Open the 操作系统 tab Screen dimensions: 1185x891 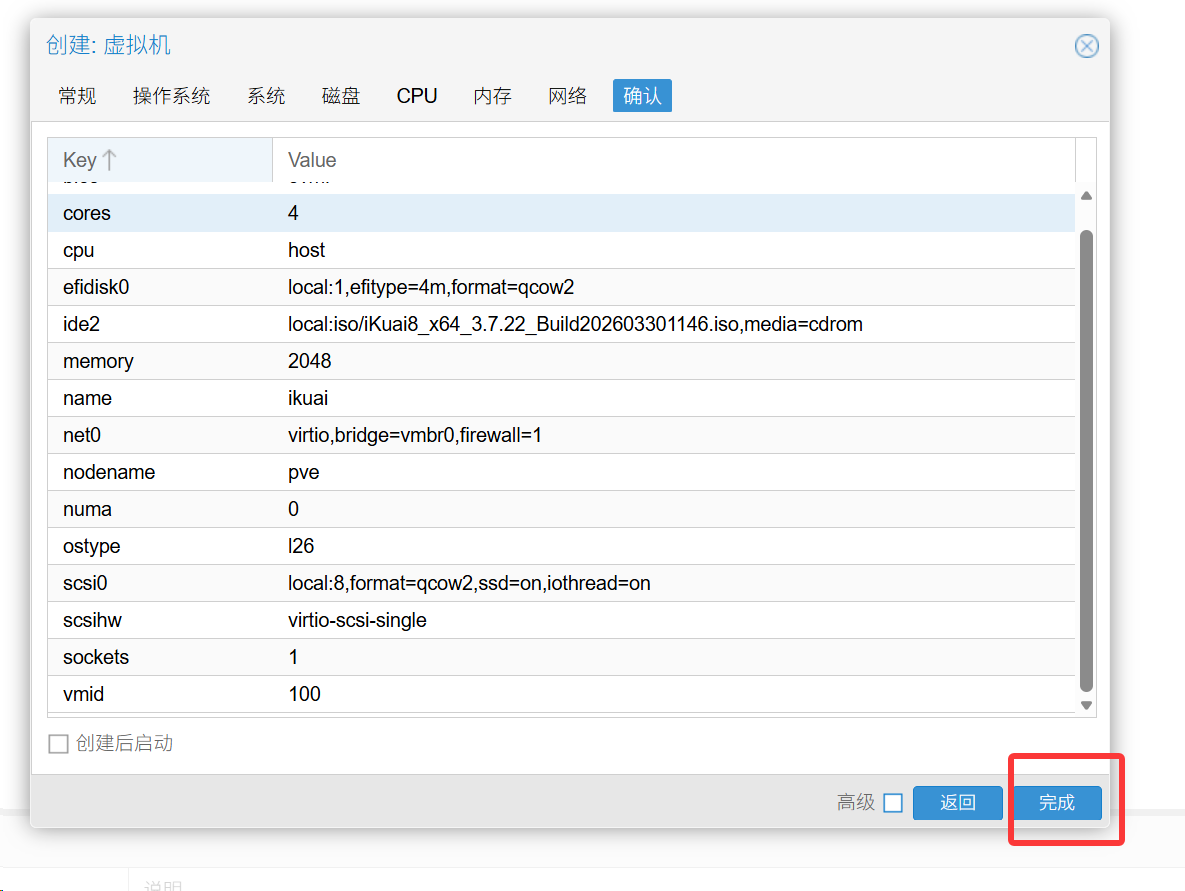[171, 96]
